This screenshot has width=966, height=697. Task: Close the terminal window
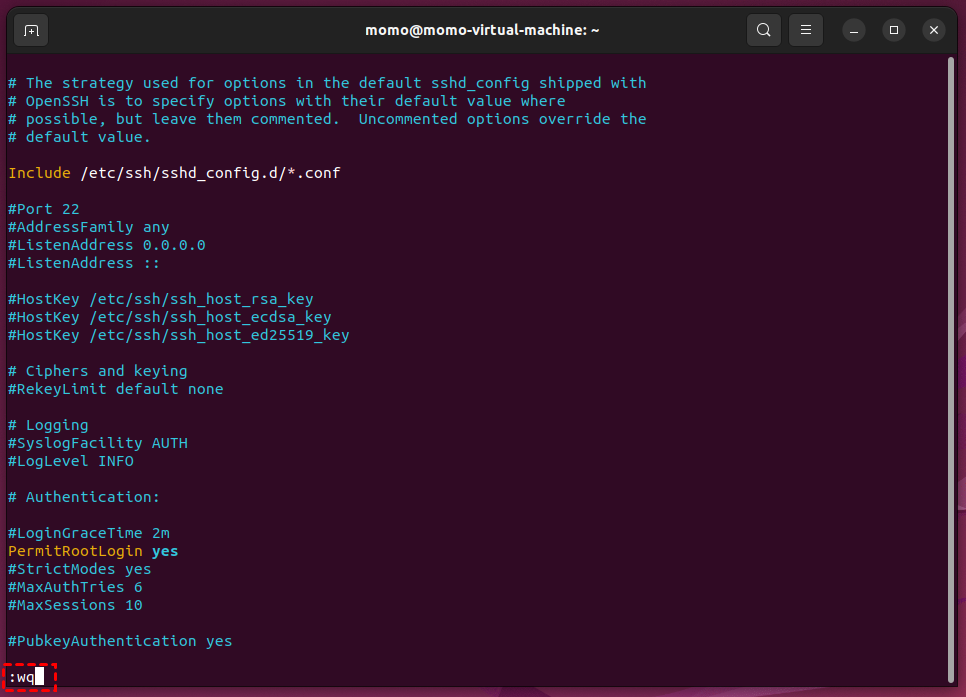934,30
